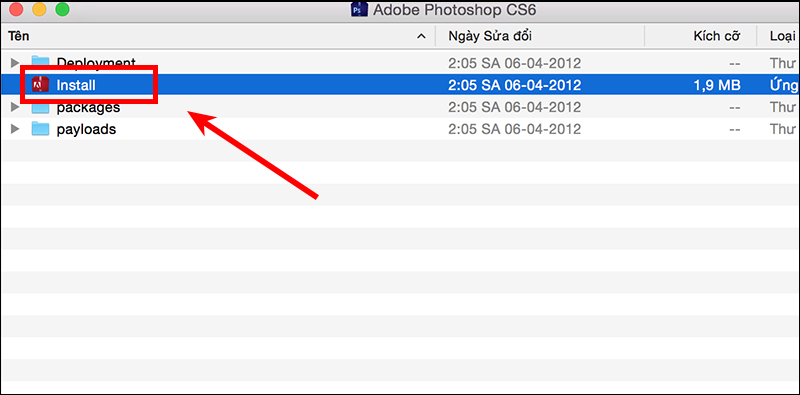Click the Photoshop icon in title bar
This screenshot has width=800, height=395.
[x=359, y=9]
